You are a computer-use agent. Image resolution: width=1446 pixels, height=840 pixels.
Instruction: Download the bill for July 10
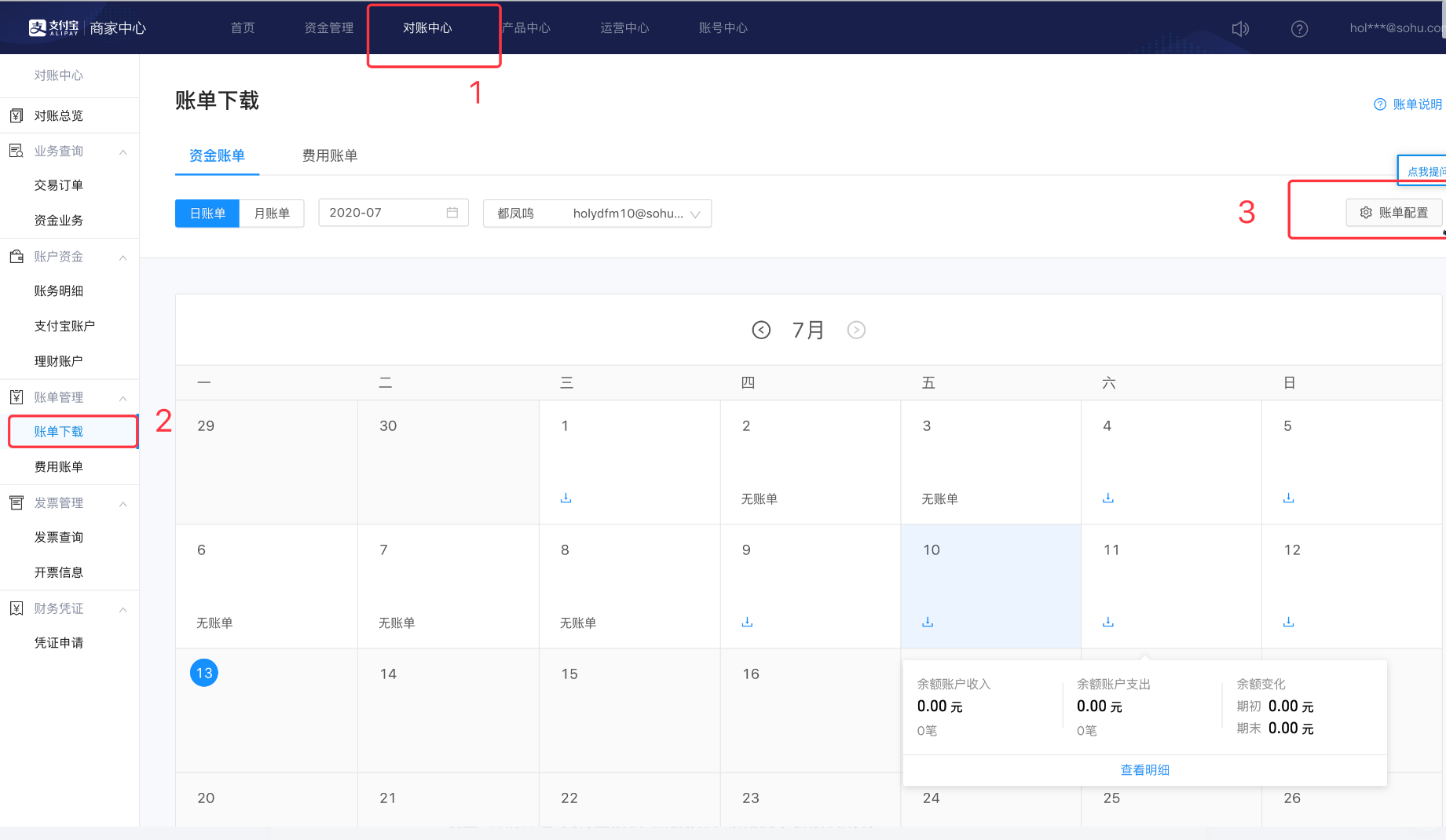coord(928,622)
